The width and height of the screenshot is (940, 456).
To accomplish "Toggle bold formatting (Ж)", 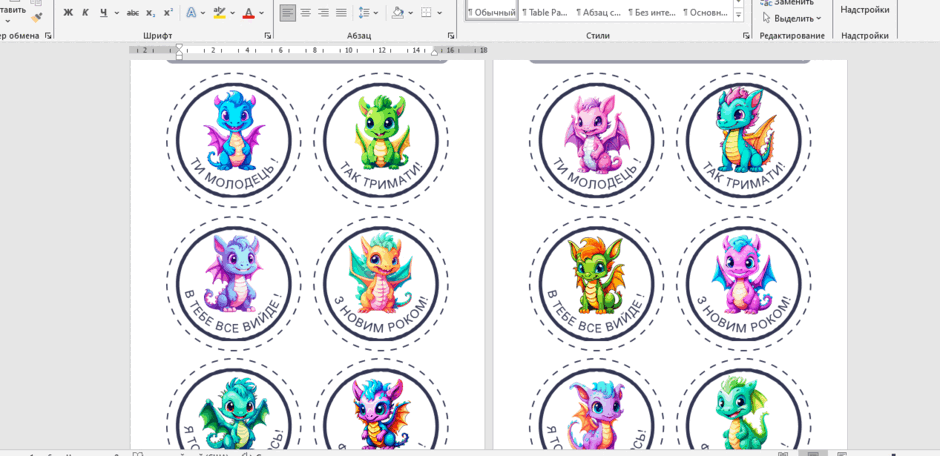I will 68,13.
